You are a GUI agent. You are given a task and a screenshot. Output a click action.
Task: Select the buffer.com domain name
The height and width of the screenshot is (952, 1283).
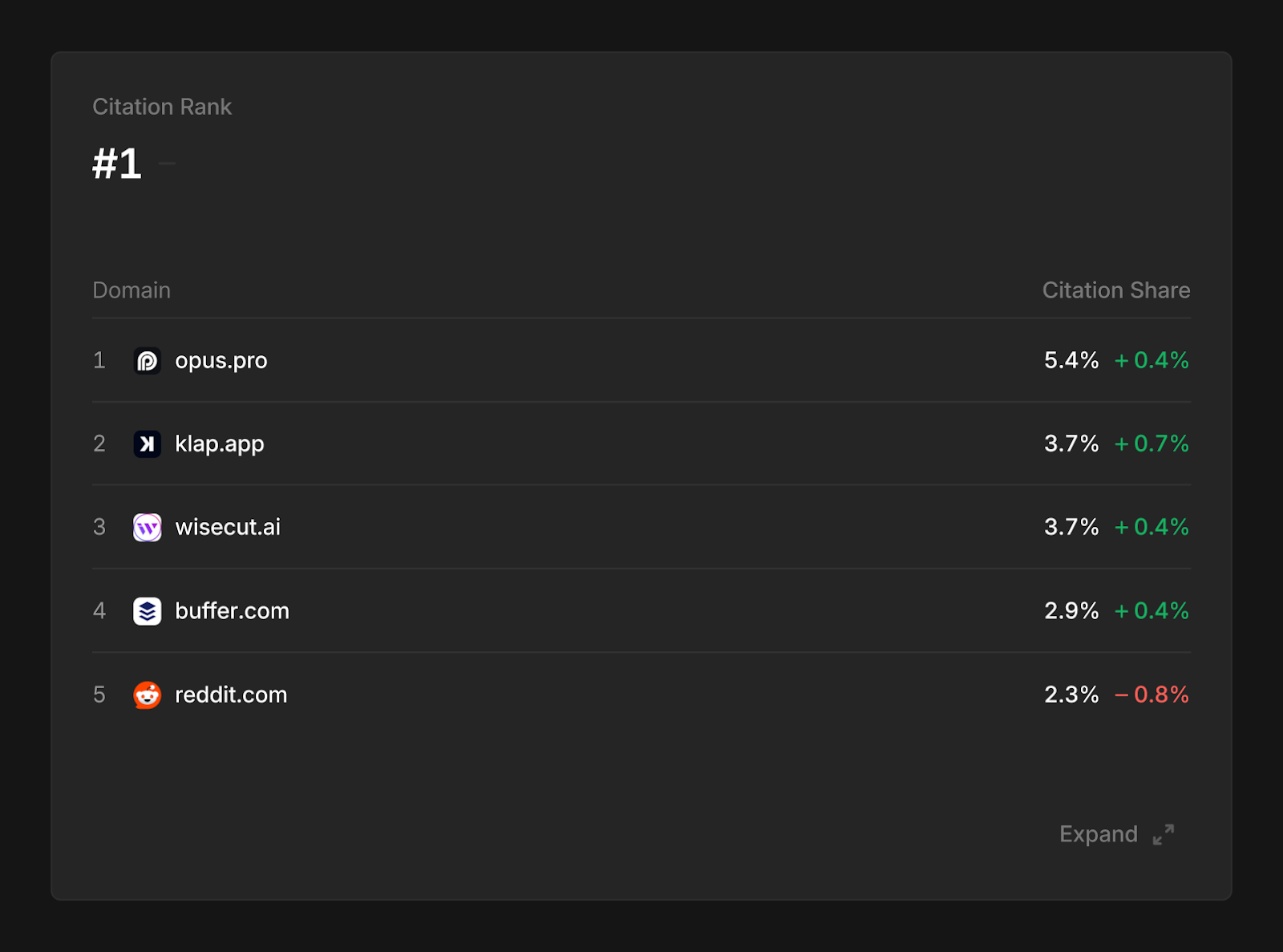point(233,610)
